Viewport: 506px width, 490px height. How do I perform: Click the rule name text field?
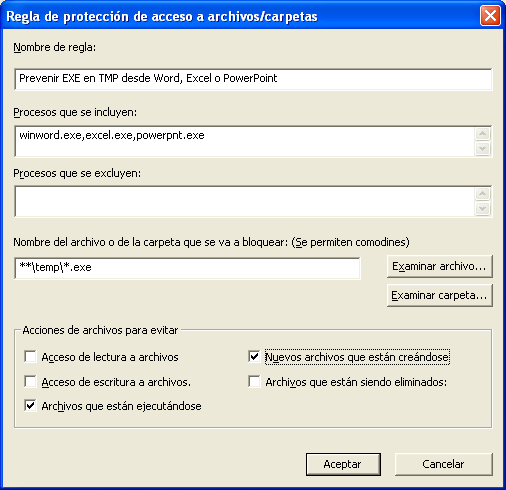[x=253, y=79]
